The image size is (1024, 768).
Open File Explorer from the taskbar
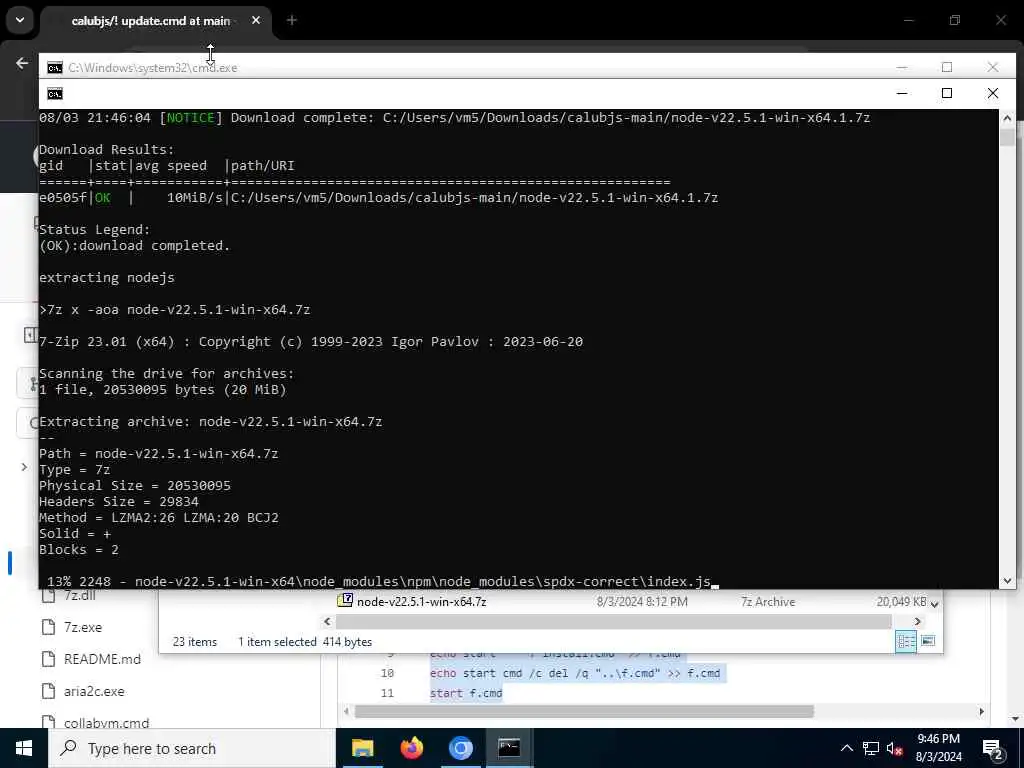tap(362, 748)
